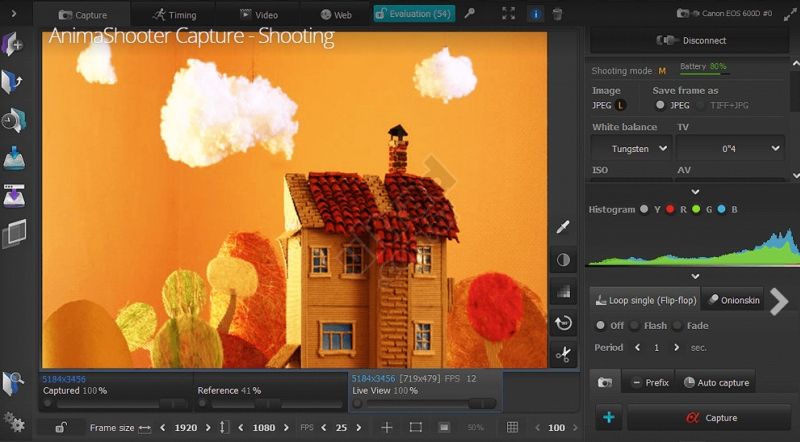The height and width of the screenshot is (442, 800).
Task: Increase frame height above 1080
Action: [x=286, y=428]
